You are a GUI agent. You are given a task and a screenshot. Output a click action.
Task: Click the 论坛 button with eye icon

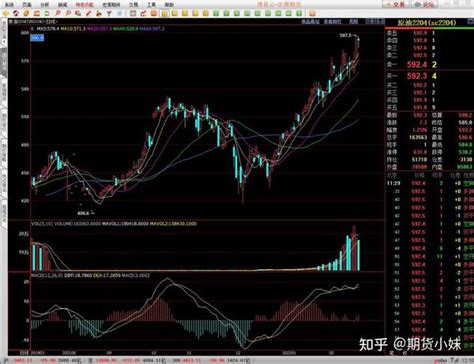coord(425,5)
